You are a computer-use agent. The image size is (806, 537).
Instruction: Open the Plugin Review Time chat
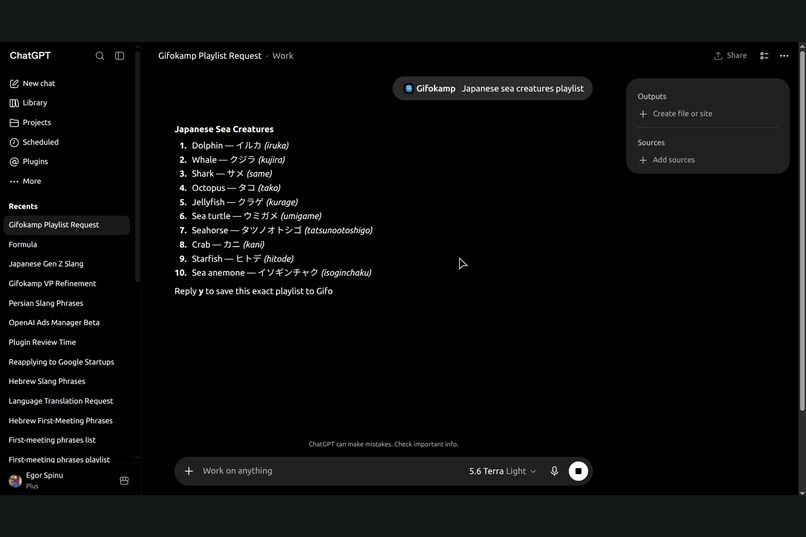(x=67, y=342)
